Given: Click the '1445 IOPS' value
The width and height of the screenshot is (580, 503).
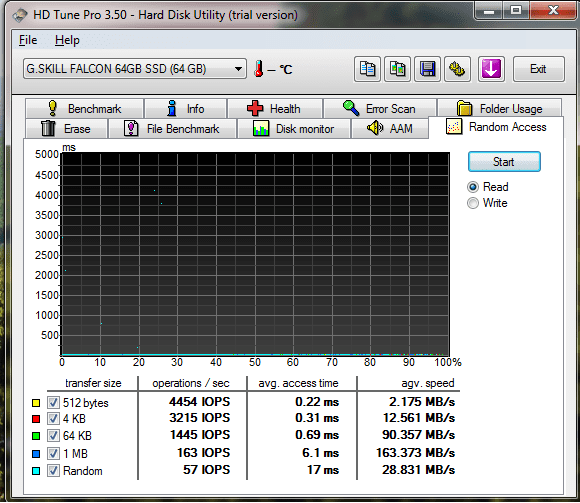Looking at the screenshot, I should pos(200,435).
